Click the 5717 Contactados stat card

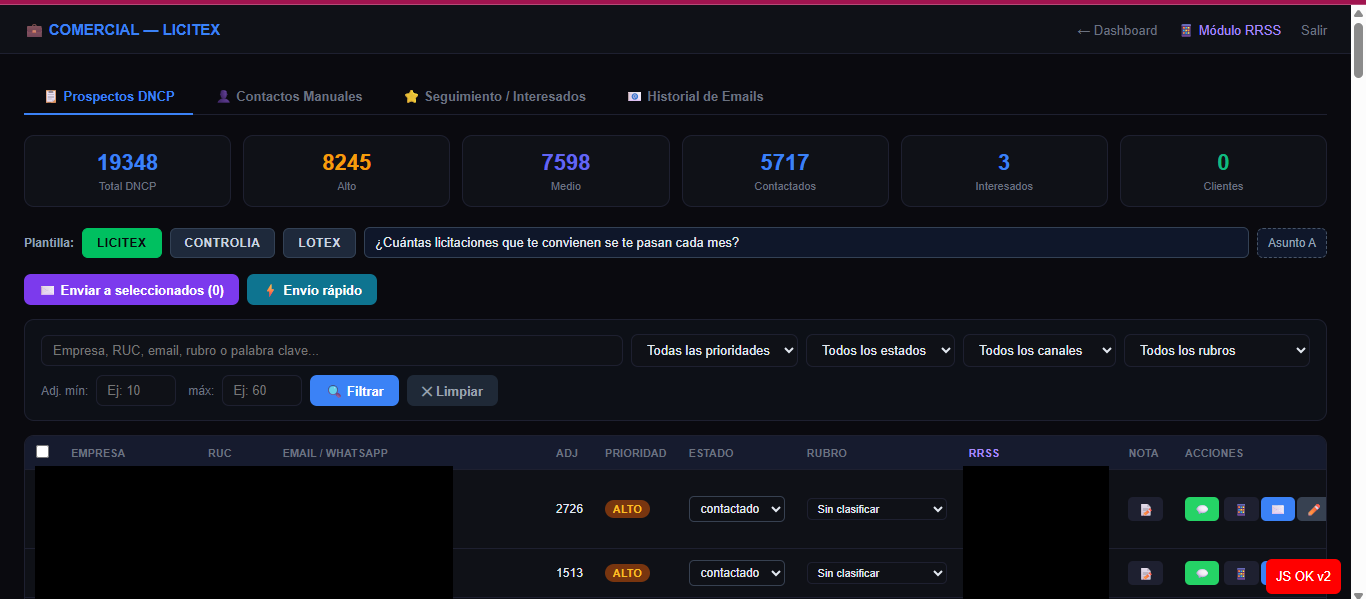click(x=785, y=171)
